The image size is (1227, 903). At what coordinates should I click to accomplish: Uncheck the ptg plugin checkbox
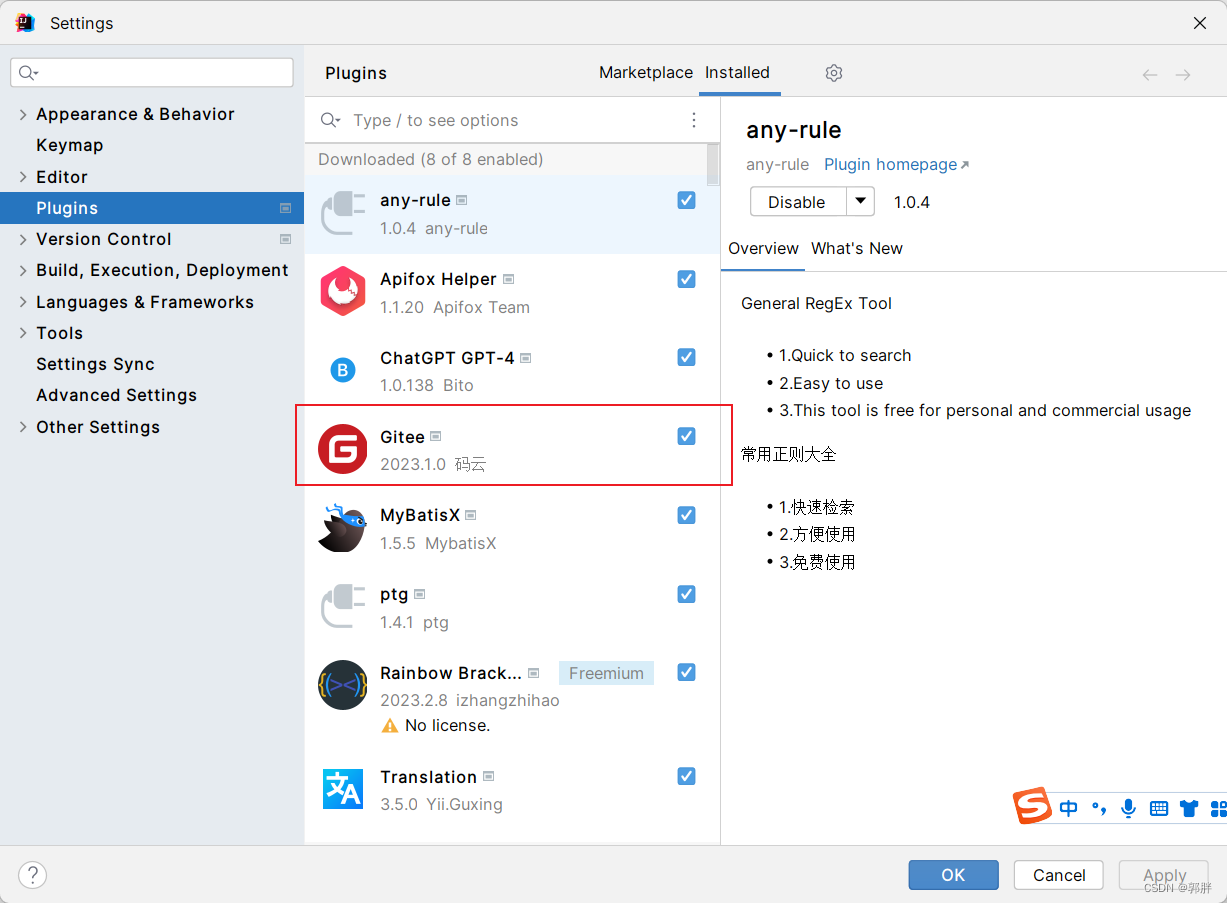[x=686, y=594]
